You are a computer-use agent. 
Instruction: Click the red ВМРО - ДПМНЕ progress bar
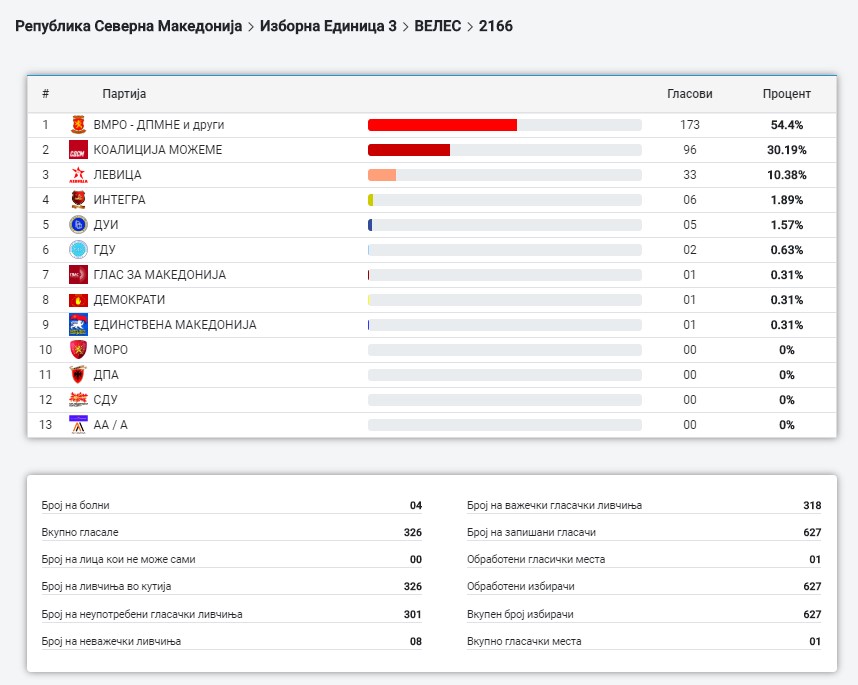pos(442,125)
